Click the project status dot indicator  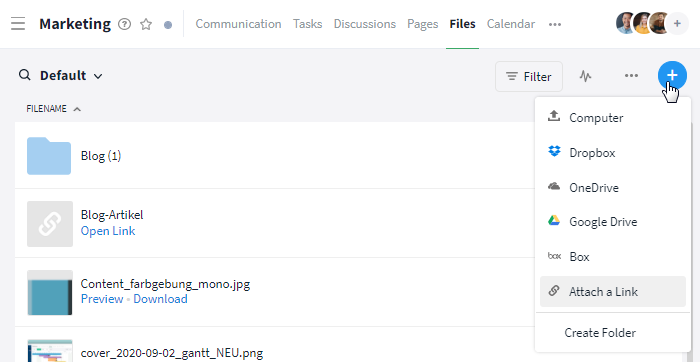point(168,25)
